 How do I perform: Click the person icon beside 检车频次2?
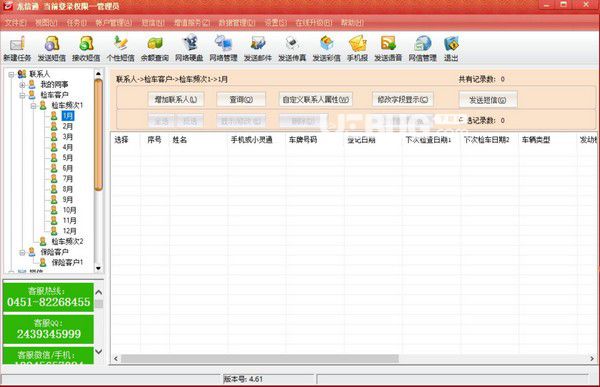point(43,241)
